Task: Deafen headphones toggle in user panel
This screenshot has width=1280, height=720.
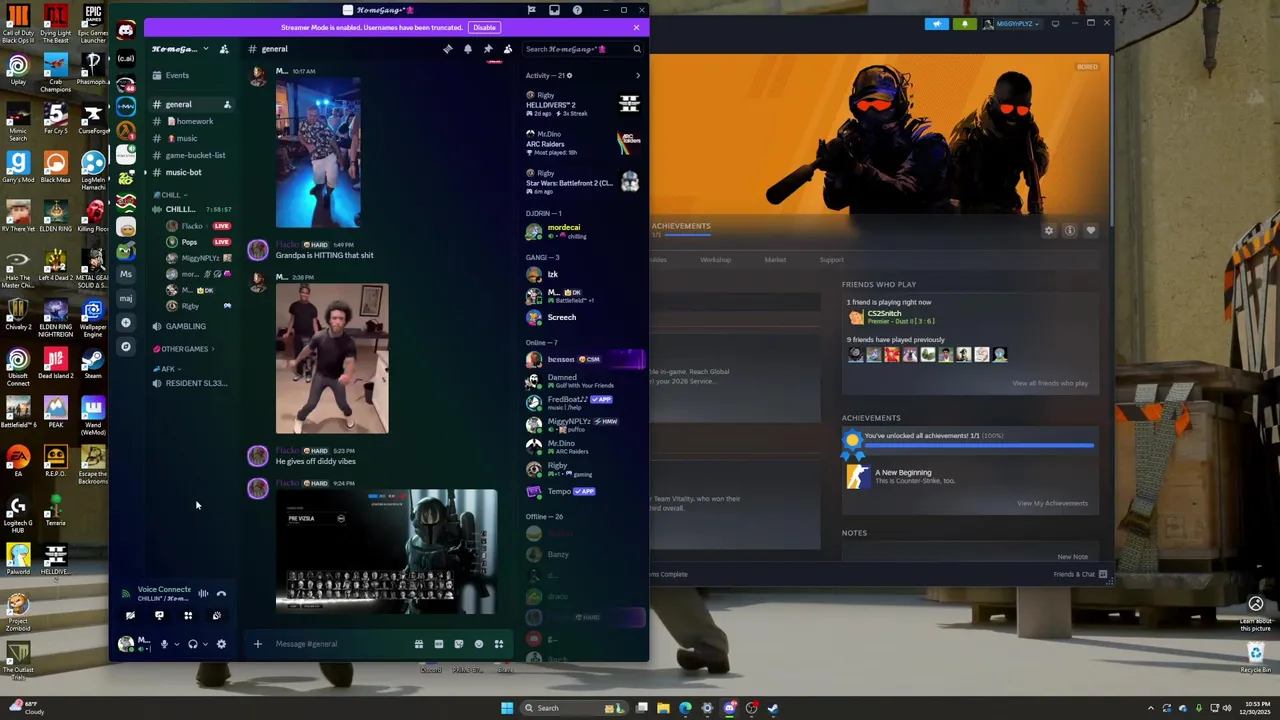Action: [x=192, y=644]
